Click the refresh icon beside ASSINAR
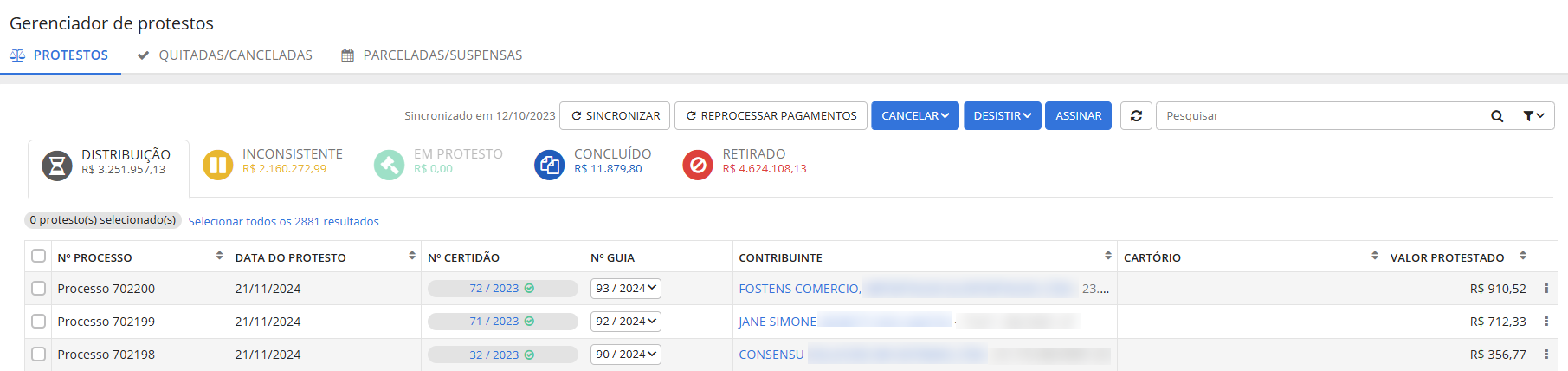 1136,116
